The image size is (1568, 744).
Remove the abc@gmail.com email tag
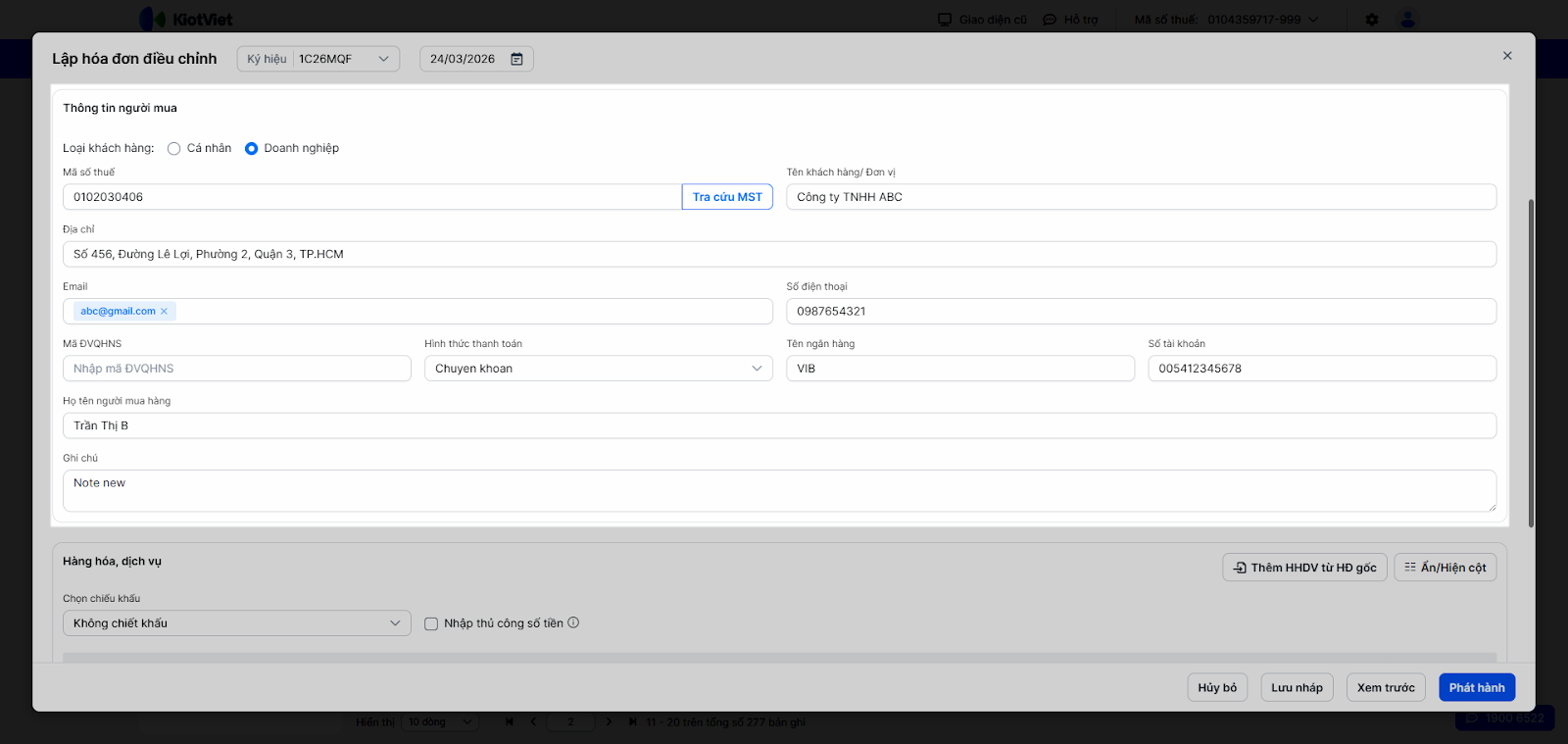pos(165,312)
